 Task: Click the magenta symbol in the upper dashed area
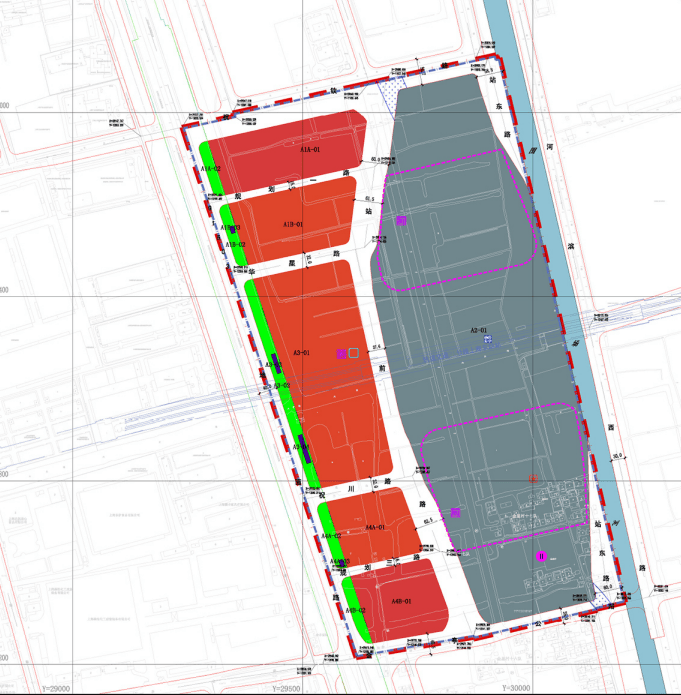click(x=400, y=220)
